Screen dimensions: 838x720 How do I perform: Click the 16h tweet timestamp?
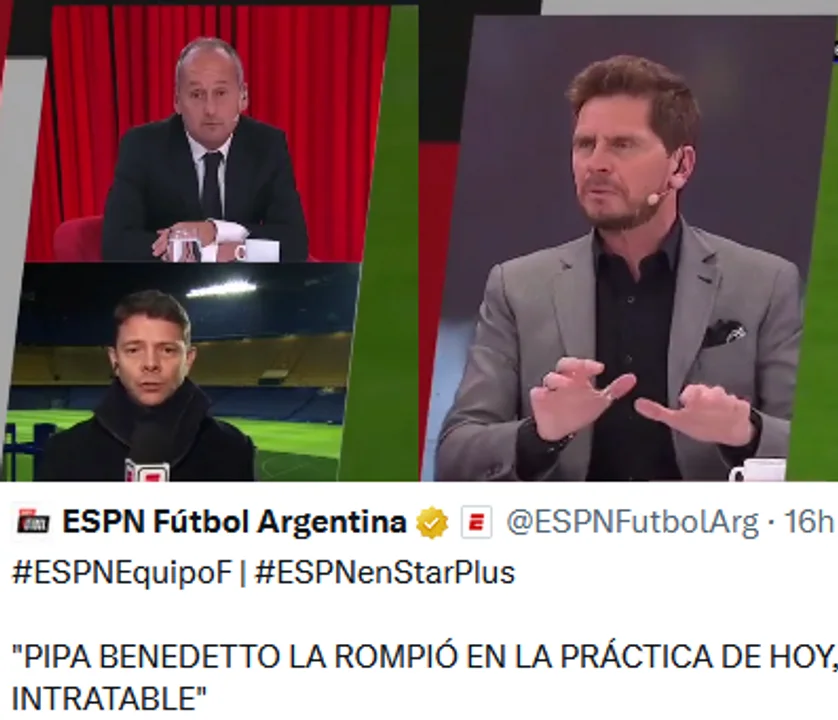[x=807, y=522]
